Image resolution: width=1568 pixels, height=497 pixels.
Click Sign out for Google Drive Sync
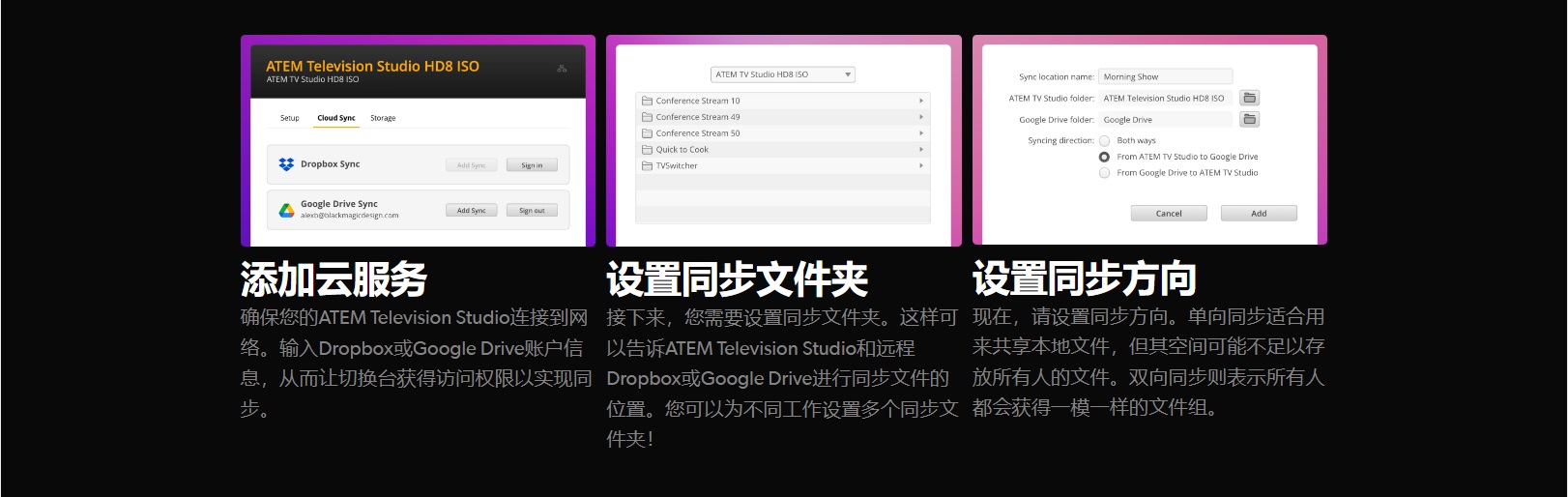(x=532, y=210)
